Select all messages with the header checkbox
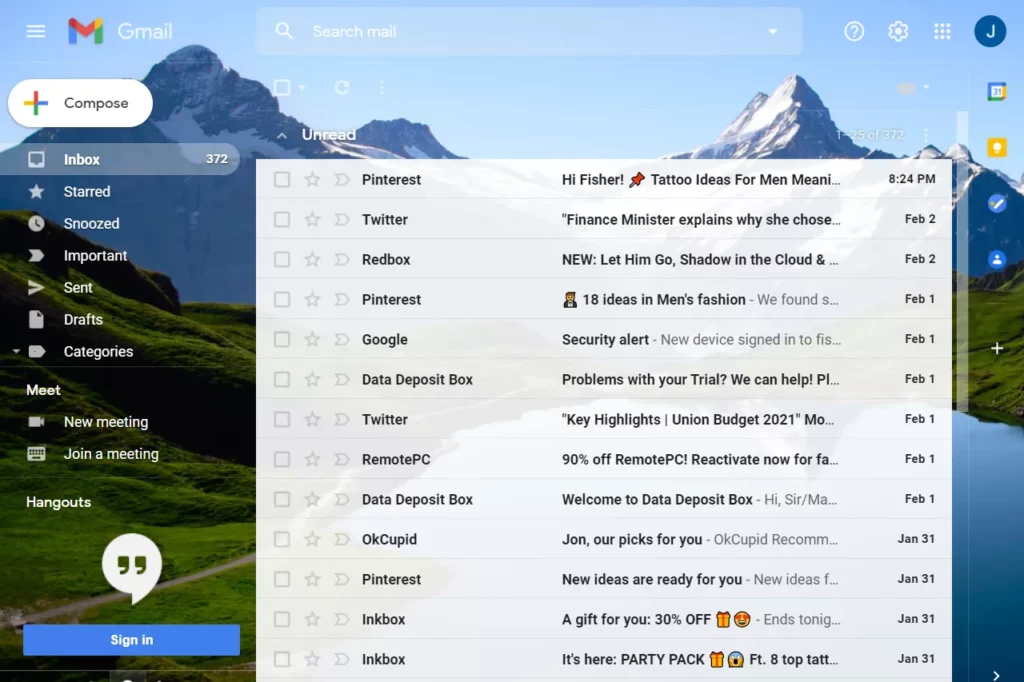This screenshot has width=1024, height=682. (x=282, y=88)
